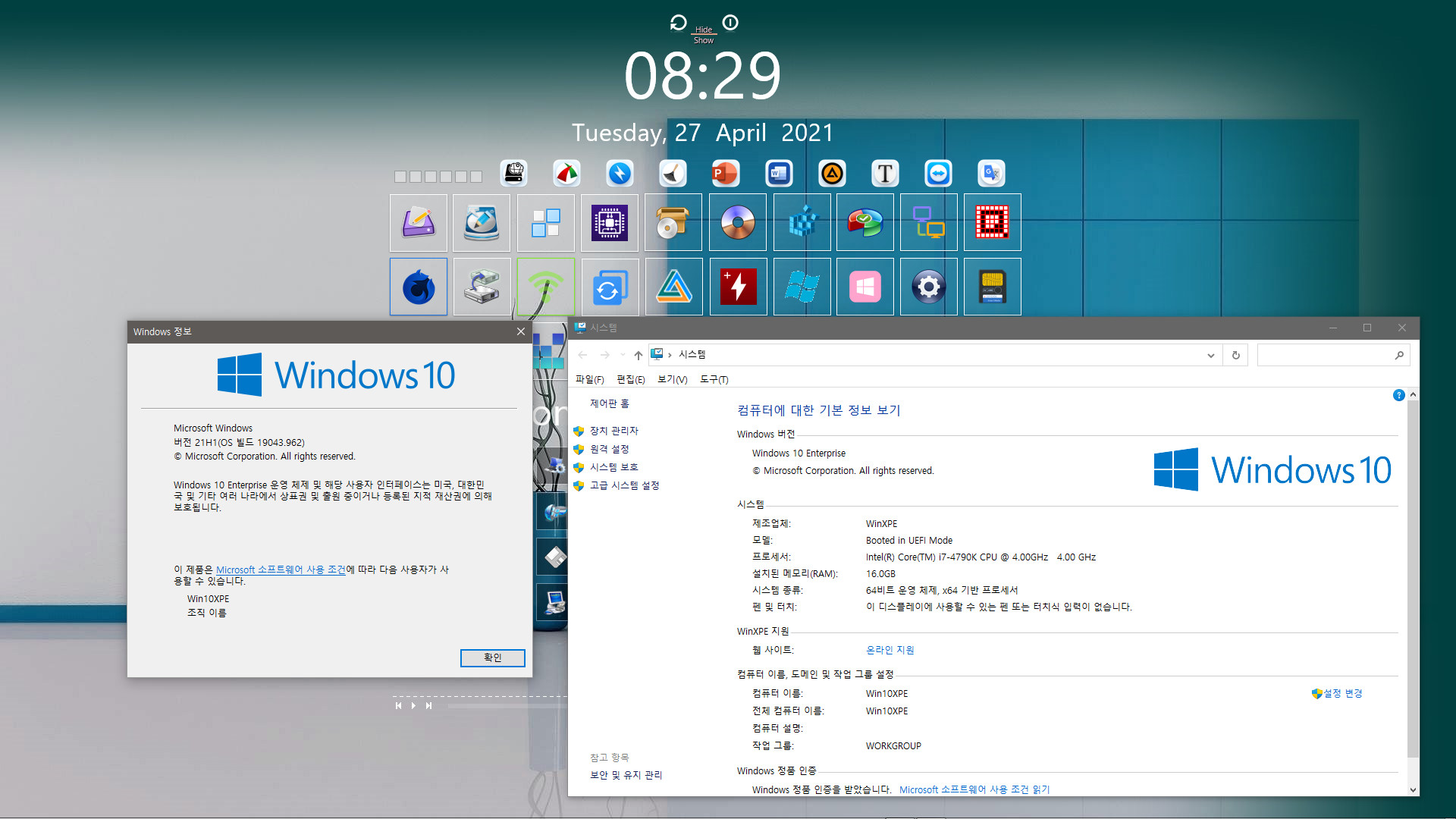This screenshot has height=819, width=1456.
Task: Click the power icon above the clock
Action: point(730,23)
